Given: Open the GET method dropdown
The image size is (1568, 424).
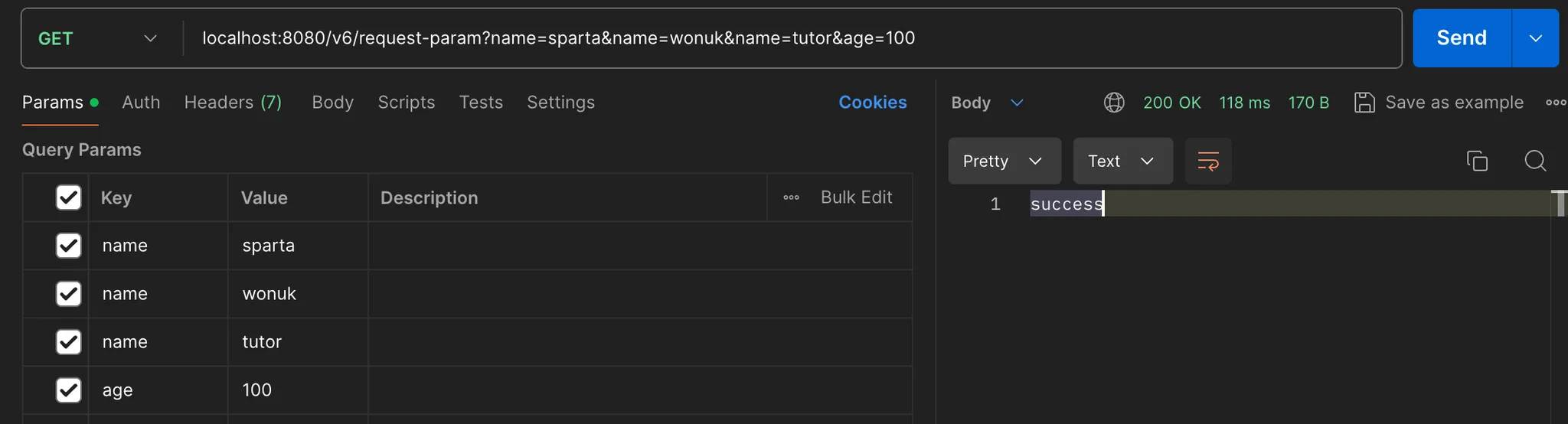Looking at the screenshot, I should point(98,38).
